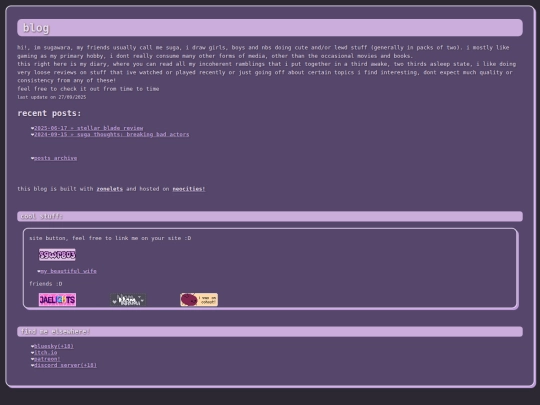Click the 'I was on cohost' badge
Image resolution: width=540 pixels, height=405 pixels.
pyautogui.click(x=199, y=300)
